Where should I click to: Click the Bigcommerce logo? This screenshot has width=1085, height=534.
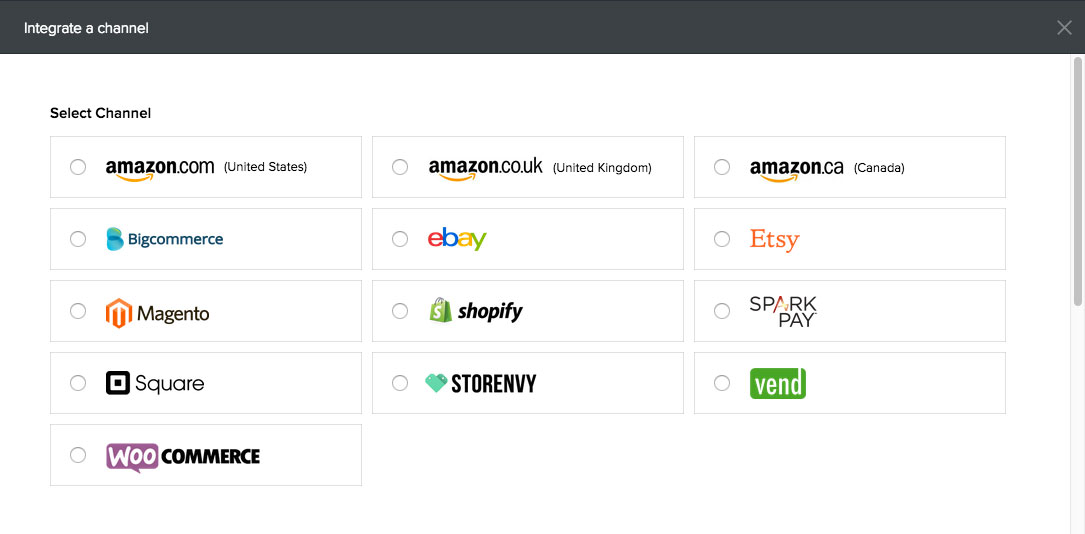click(x=165, y=239)
